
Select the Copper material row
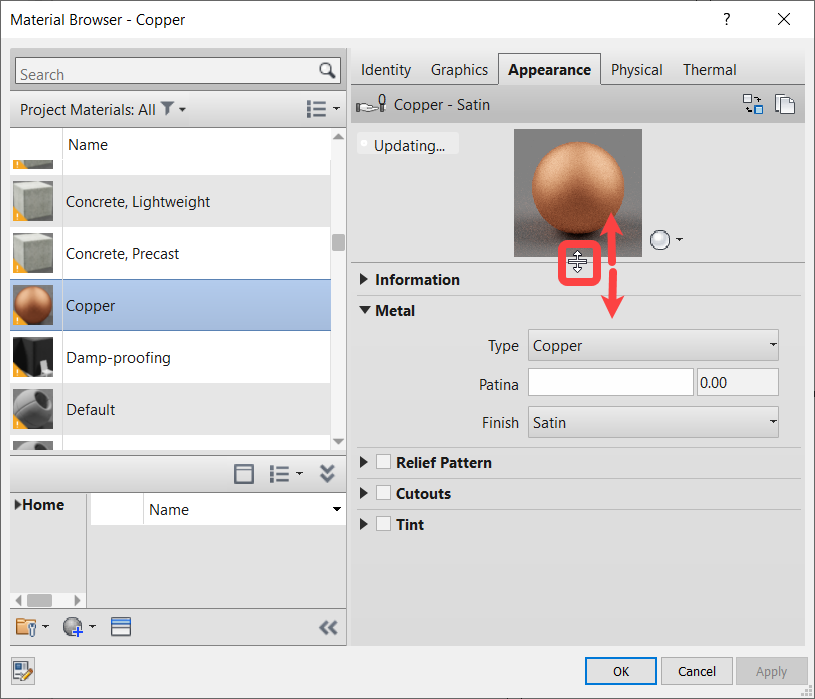170,305
